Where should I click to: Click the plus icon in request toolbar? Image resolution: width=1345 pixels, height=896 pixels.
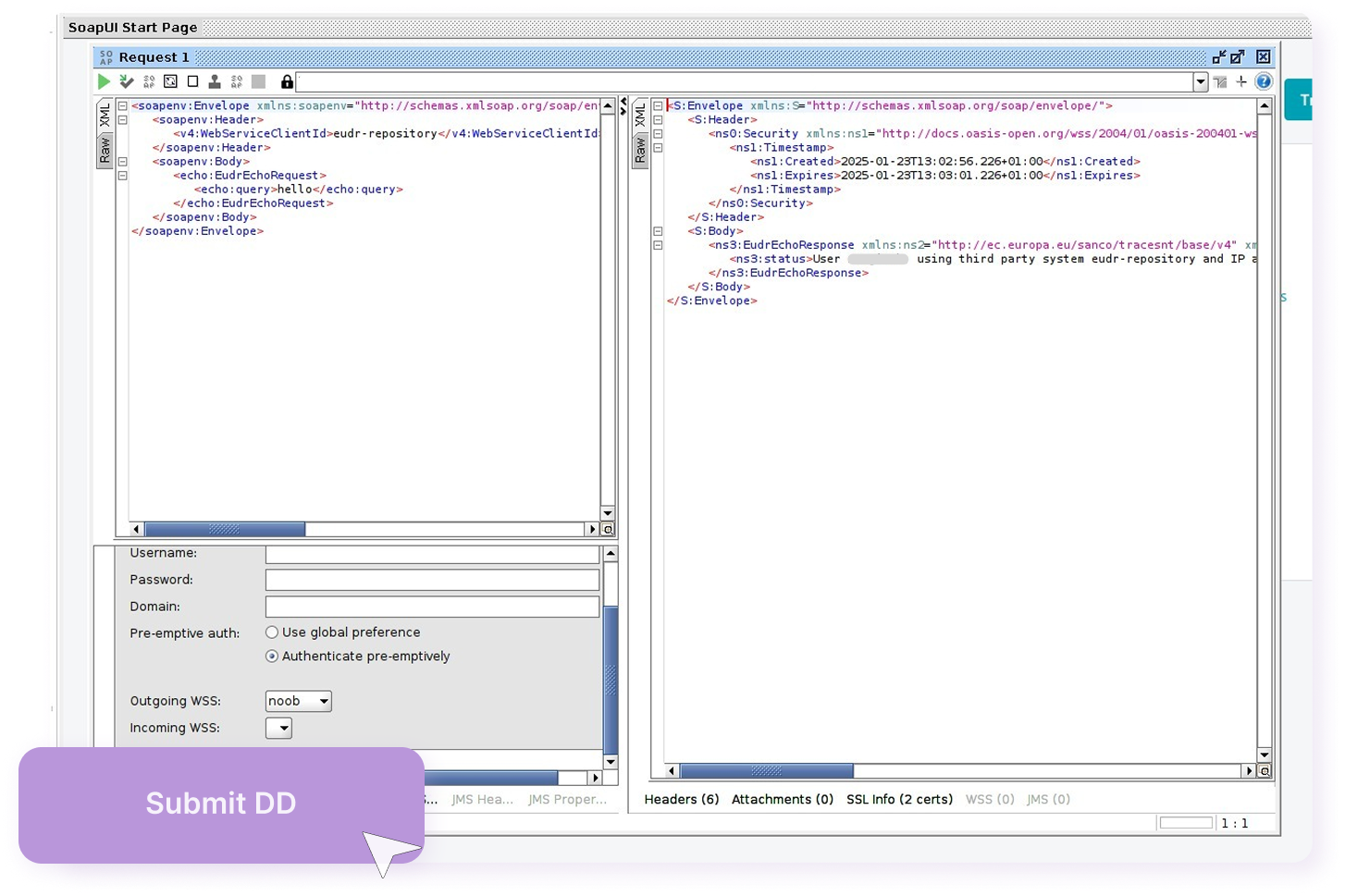(1241, 81)
